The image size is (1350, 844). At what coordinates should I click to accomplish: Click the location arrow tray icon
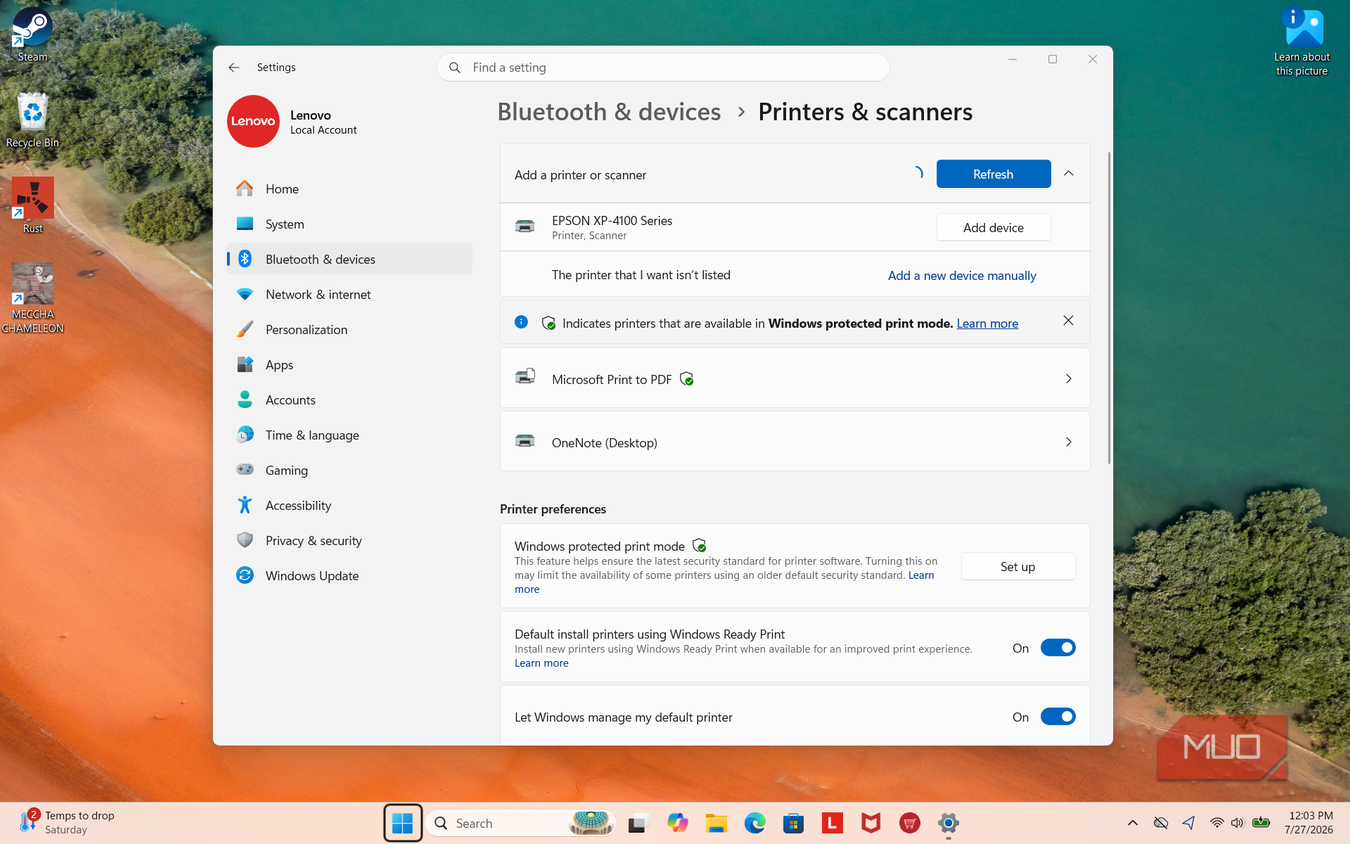click(1188, 823)
